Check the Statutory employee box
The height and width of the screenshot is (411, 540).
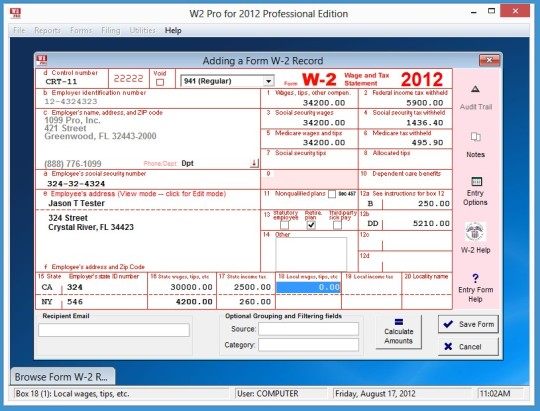(284, 225)
